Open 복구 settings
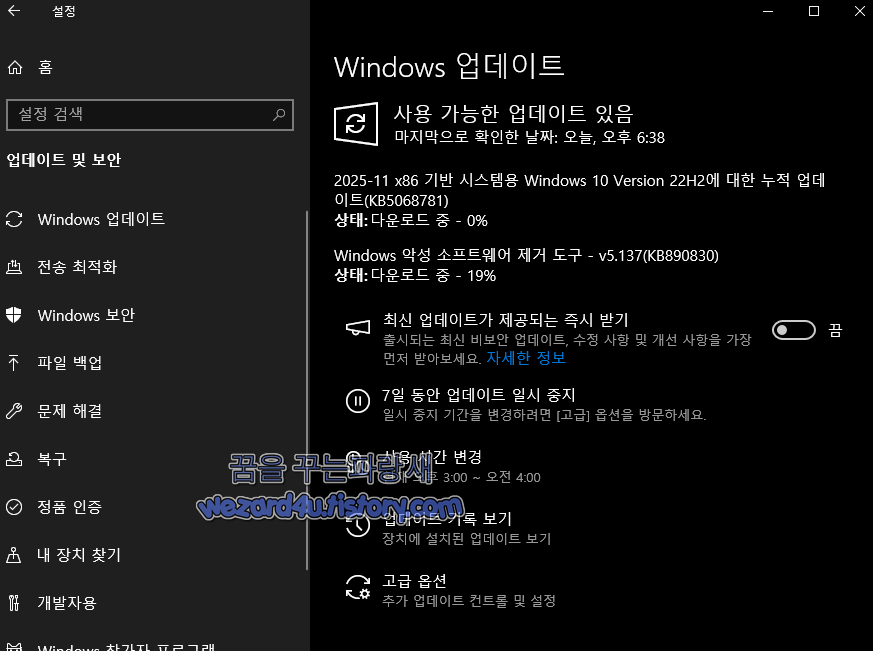873x651 pixels. (x=52, y=459)
